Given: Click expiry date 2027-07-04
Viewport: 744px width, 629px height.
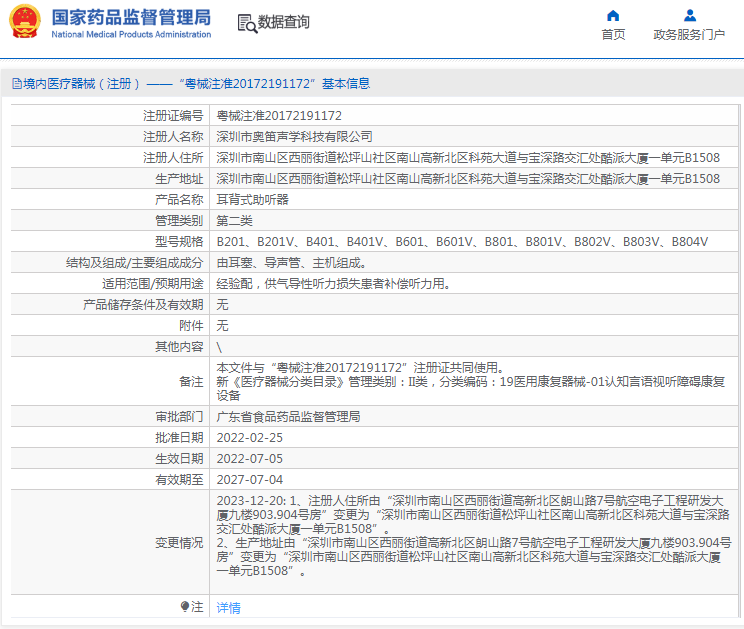Looking at the screenshot, I should [x=250, y=480].
